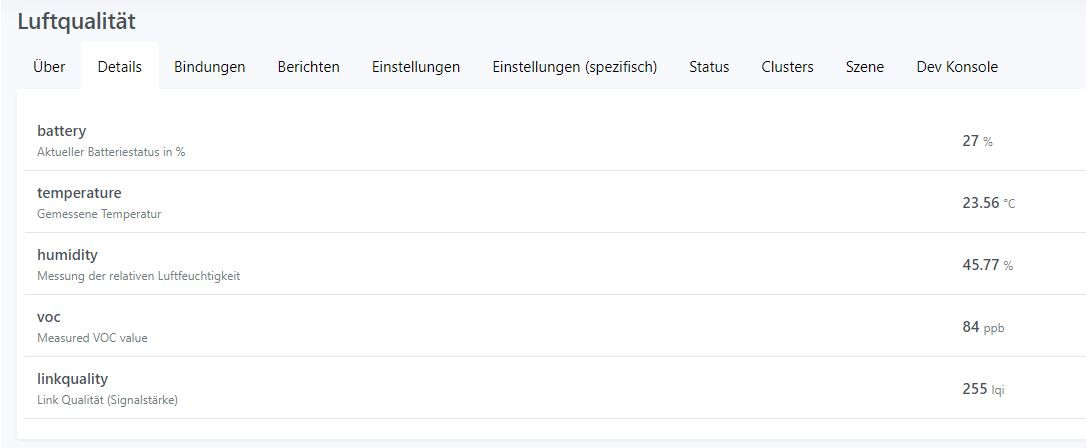This screenshot has height=448, width=1086.
Task: Open the Über tab
Action: coord(49,67)
